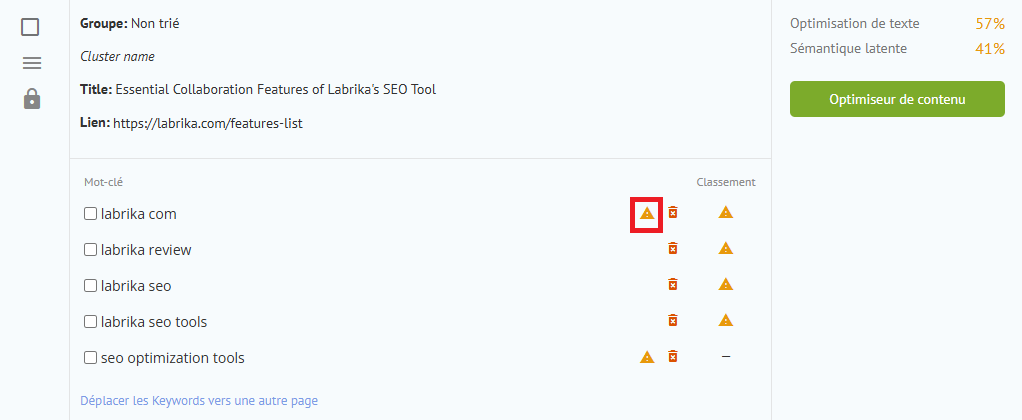
Task: Remove the labrika seo tools keyword
Action: point(673,320)
